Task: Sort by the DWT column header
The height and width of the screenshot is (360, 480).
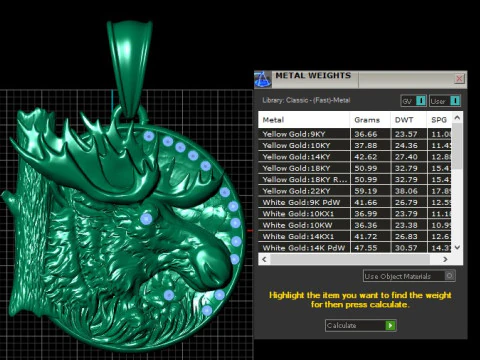Action: (x=408, y=120)
